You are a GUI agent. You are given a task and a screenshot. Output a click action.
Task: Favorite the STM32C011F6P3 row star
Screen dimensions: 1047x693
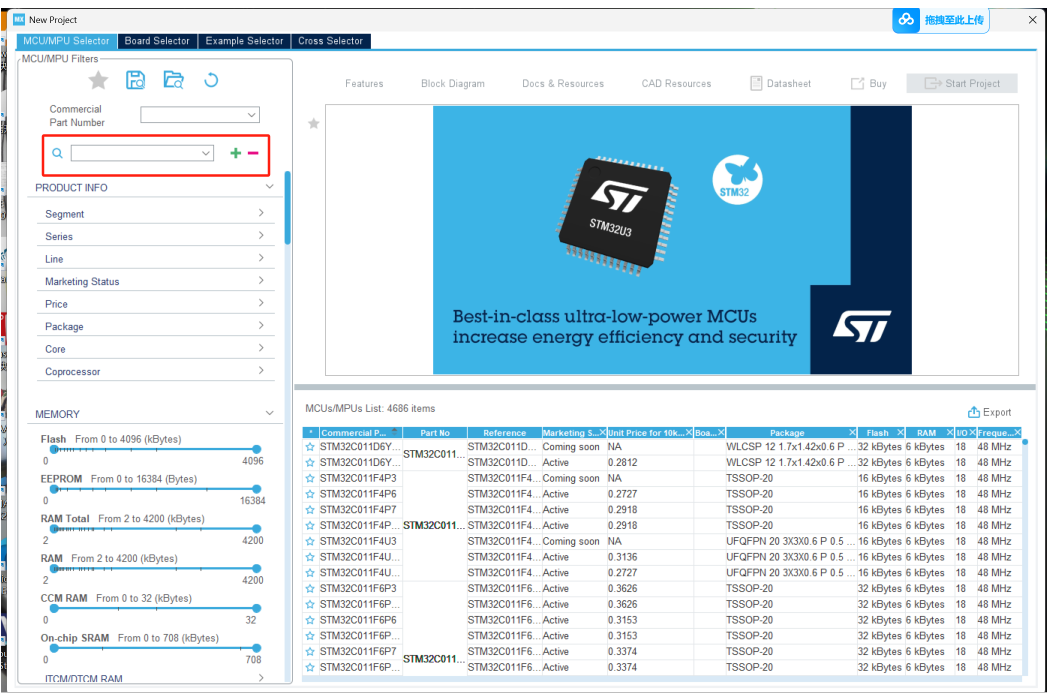(310, 589)
